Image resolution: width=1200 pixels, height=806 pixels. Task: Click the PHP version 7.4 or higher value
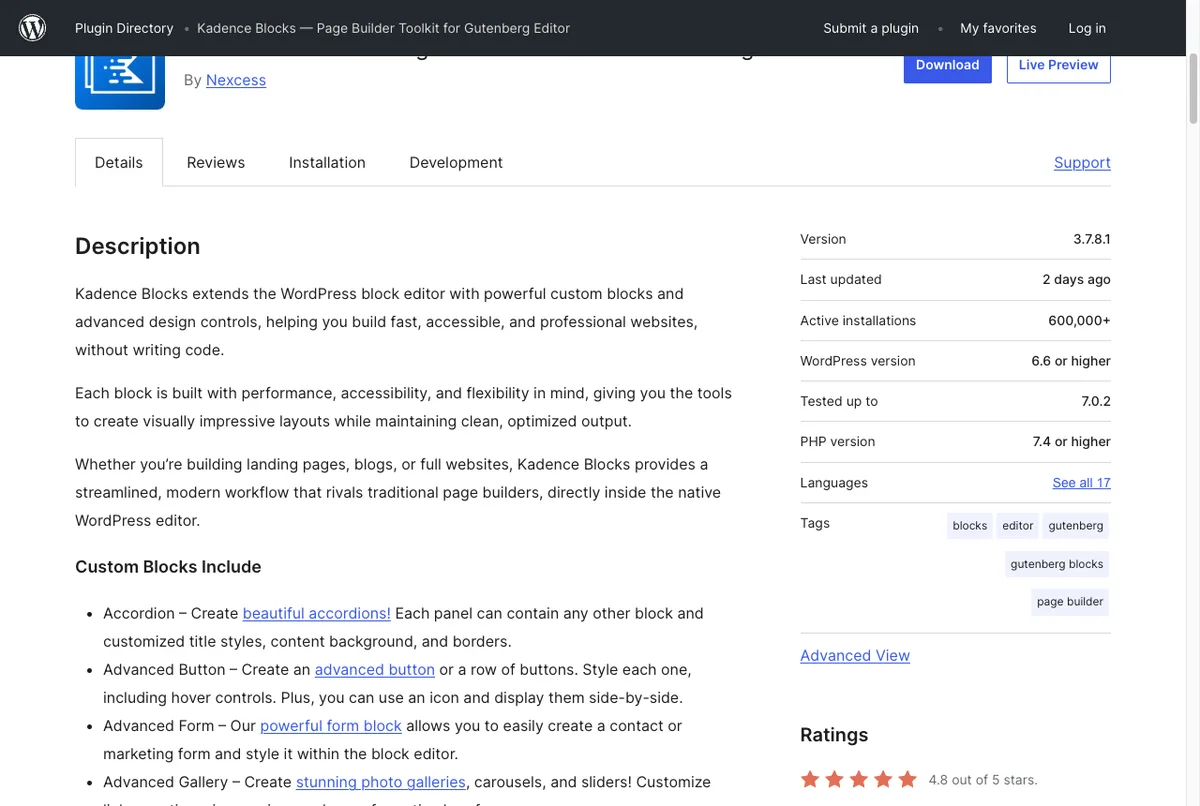tap(1072, 441)
